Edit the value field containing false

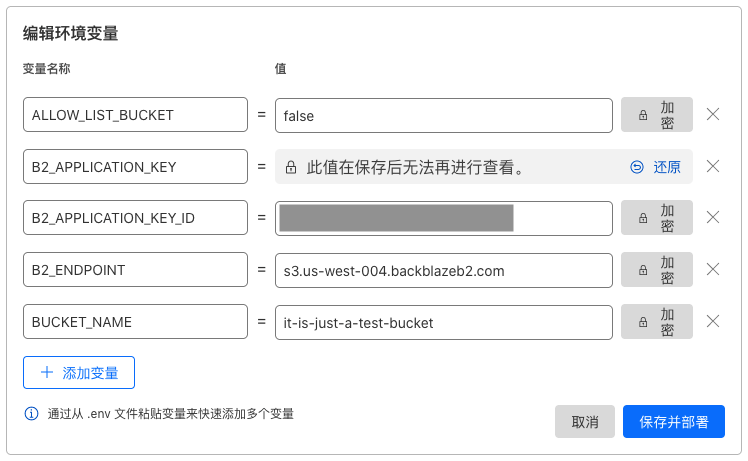pyautogui.click(x=444, y=115)
